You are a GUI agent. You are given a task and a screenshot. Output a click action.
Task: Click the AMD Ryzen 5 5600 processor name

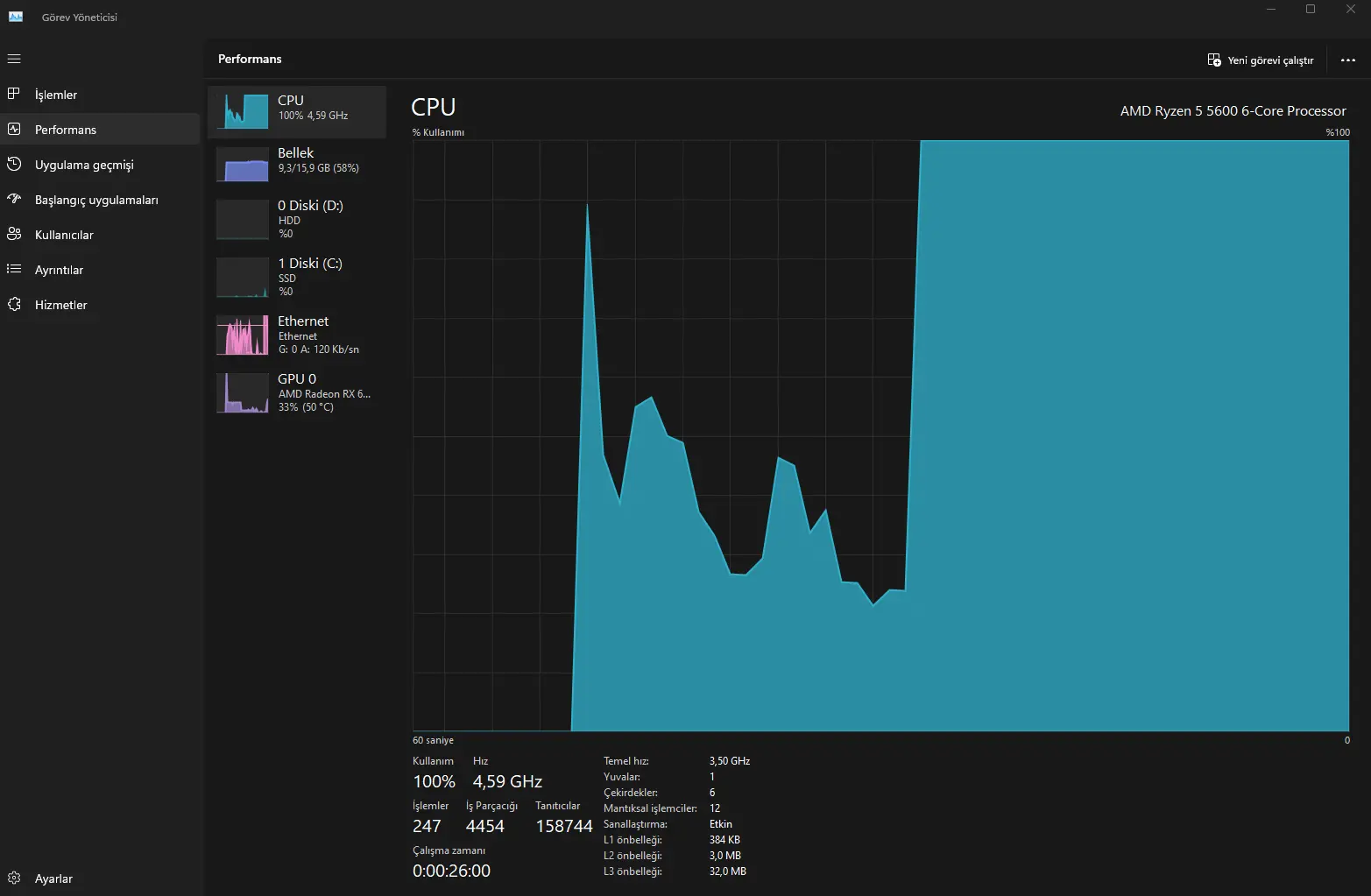1233,111
